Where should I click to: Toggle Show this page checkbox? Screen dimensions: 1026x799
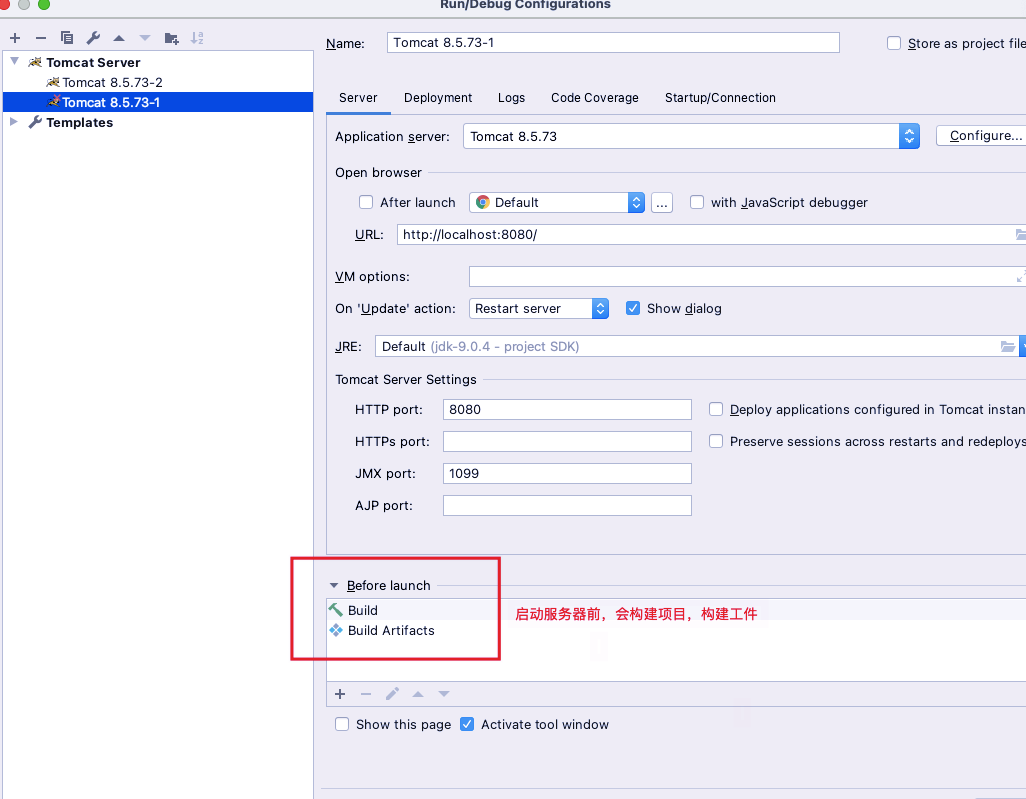click(x=342, y=724)
